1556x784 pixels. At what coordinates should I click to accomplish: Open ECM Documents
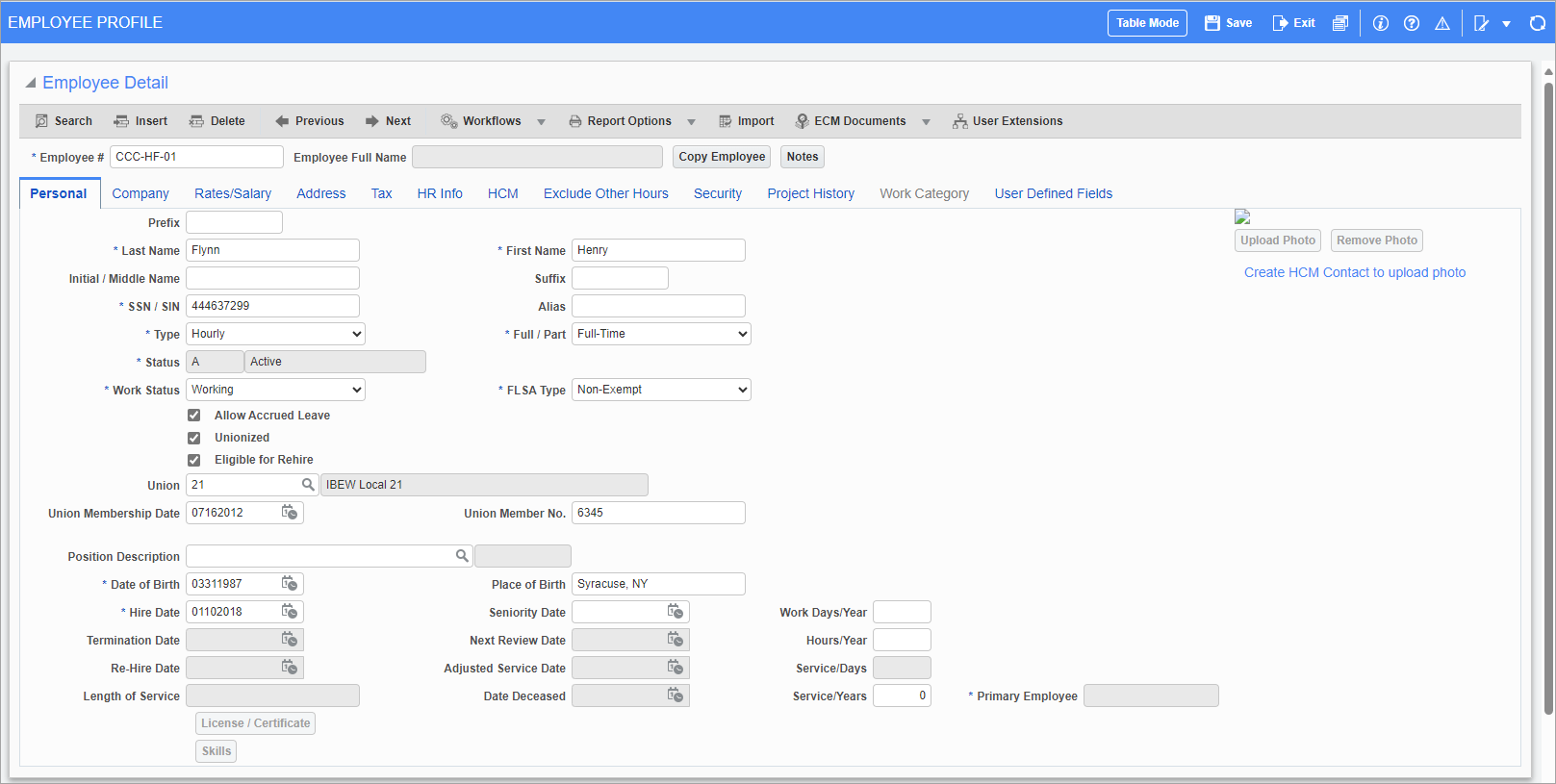click(x=851, y=121)
